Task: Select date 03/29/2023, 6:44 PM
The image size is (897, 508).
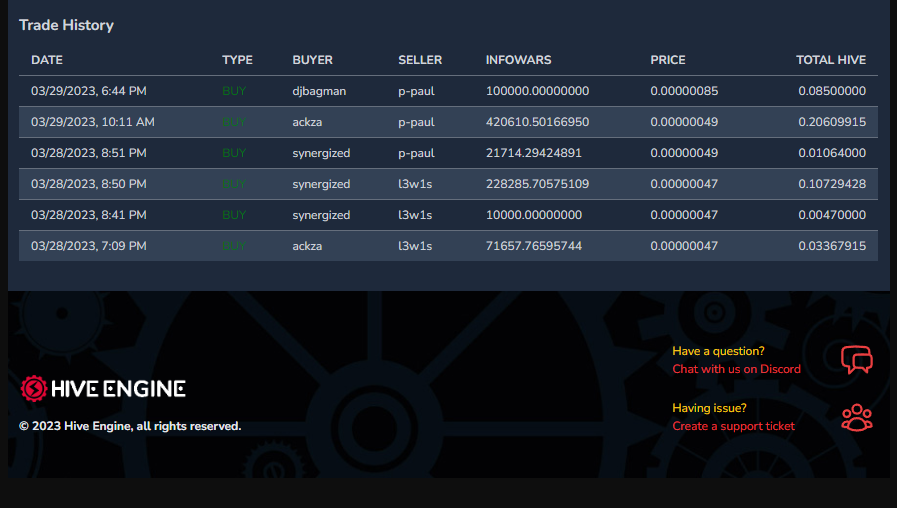Action: coord(89,91)
